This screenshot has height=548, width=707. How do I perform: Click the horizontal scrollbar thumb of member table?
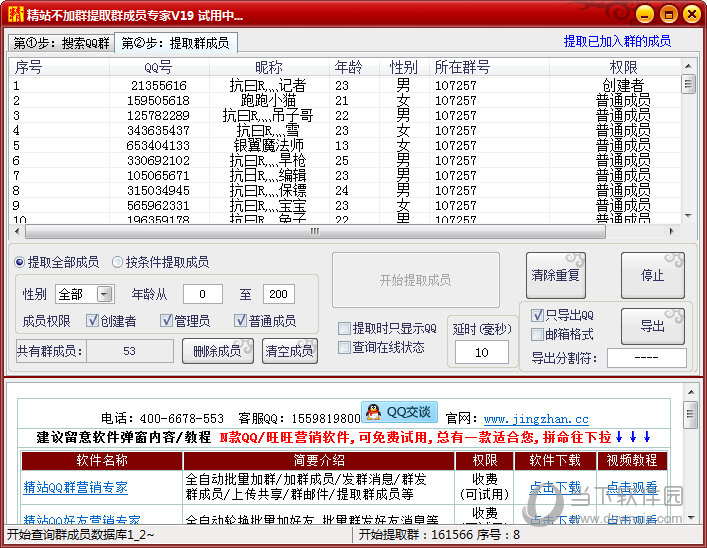[x=315, y=231]
